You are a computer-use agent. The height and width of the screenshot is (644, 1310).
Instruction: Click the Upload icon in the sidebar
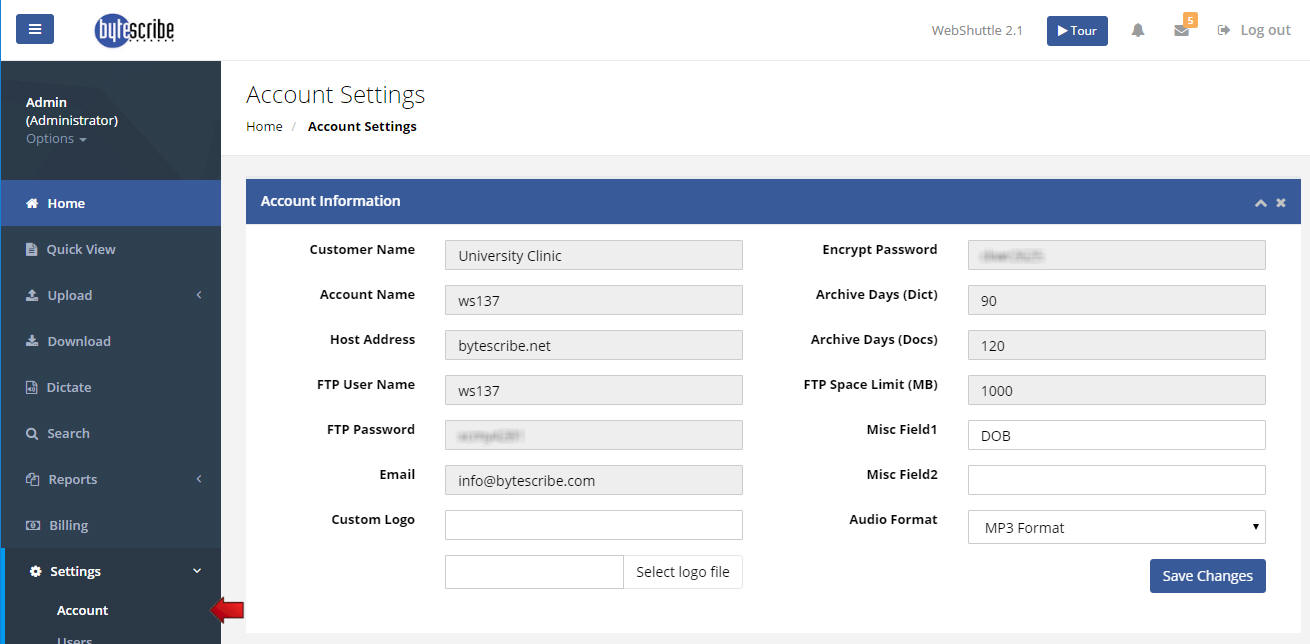click(32, 295)
